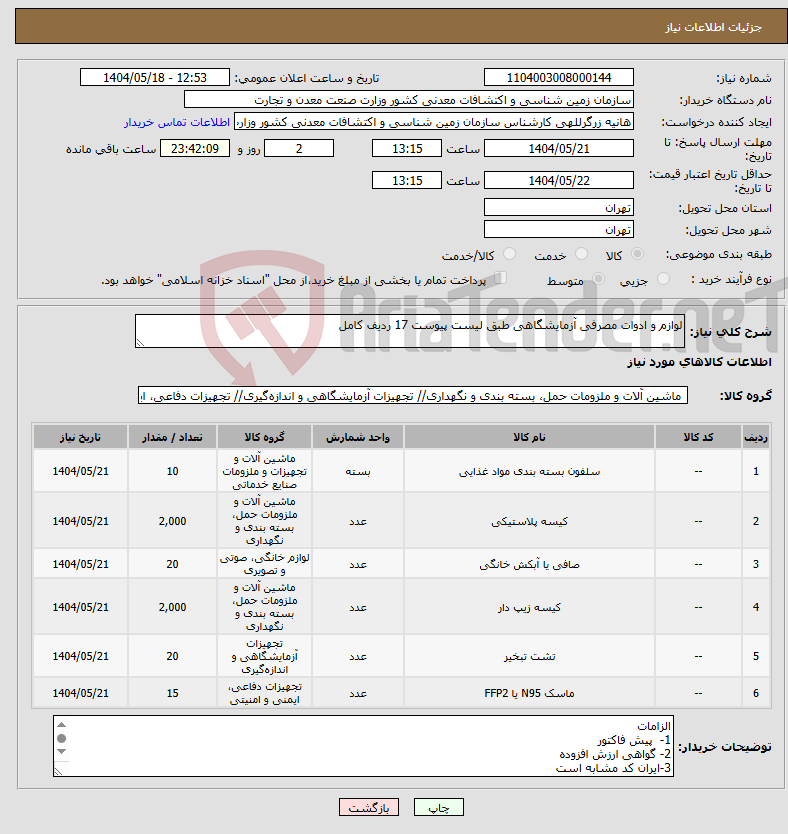788x834 pixels.
Task: Click the بازگشت back button
Action: point(368,807)
